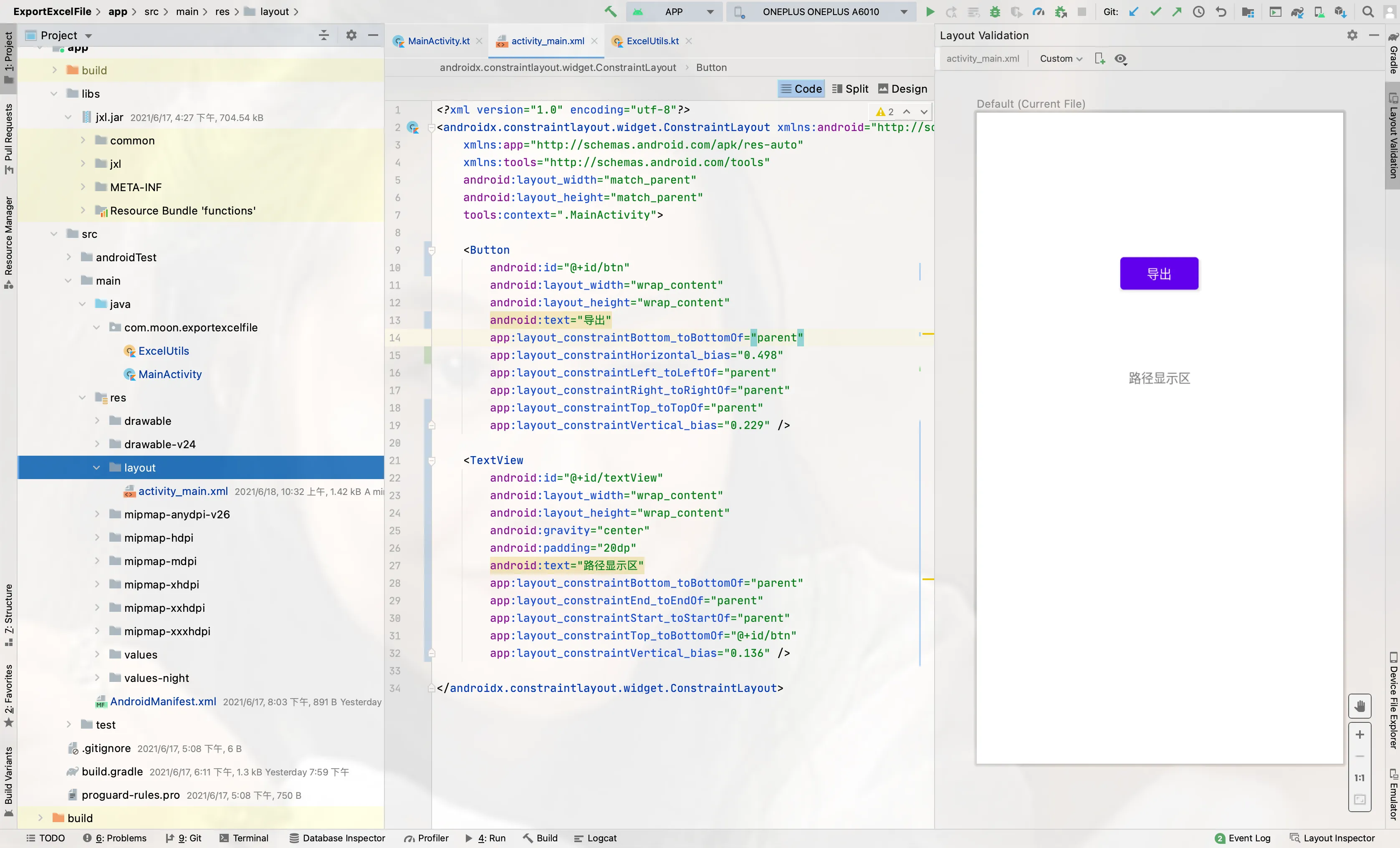Open the Custom dropdown in Layout Validation
Viewport: 1400px width, 848px height.
[x=1060, y=58]
